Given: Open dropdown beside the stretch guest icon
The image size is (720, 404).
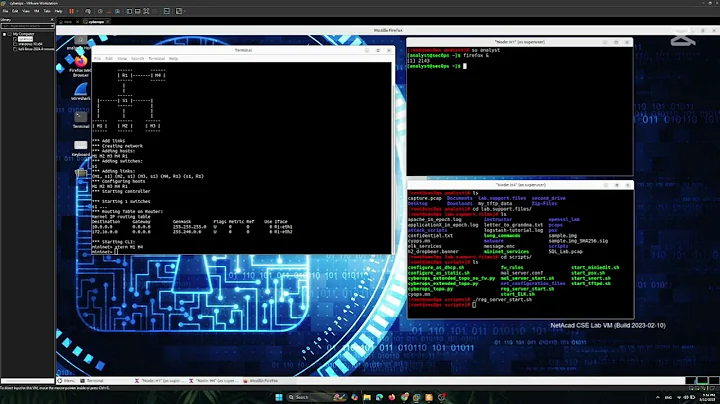Looking at the screenshot, I should pyautogui.click(x=184, y=11).
